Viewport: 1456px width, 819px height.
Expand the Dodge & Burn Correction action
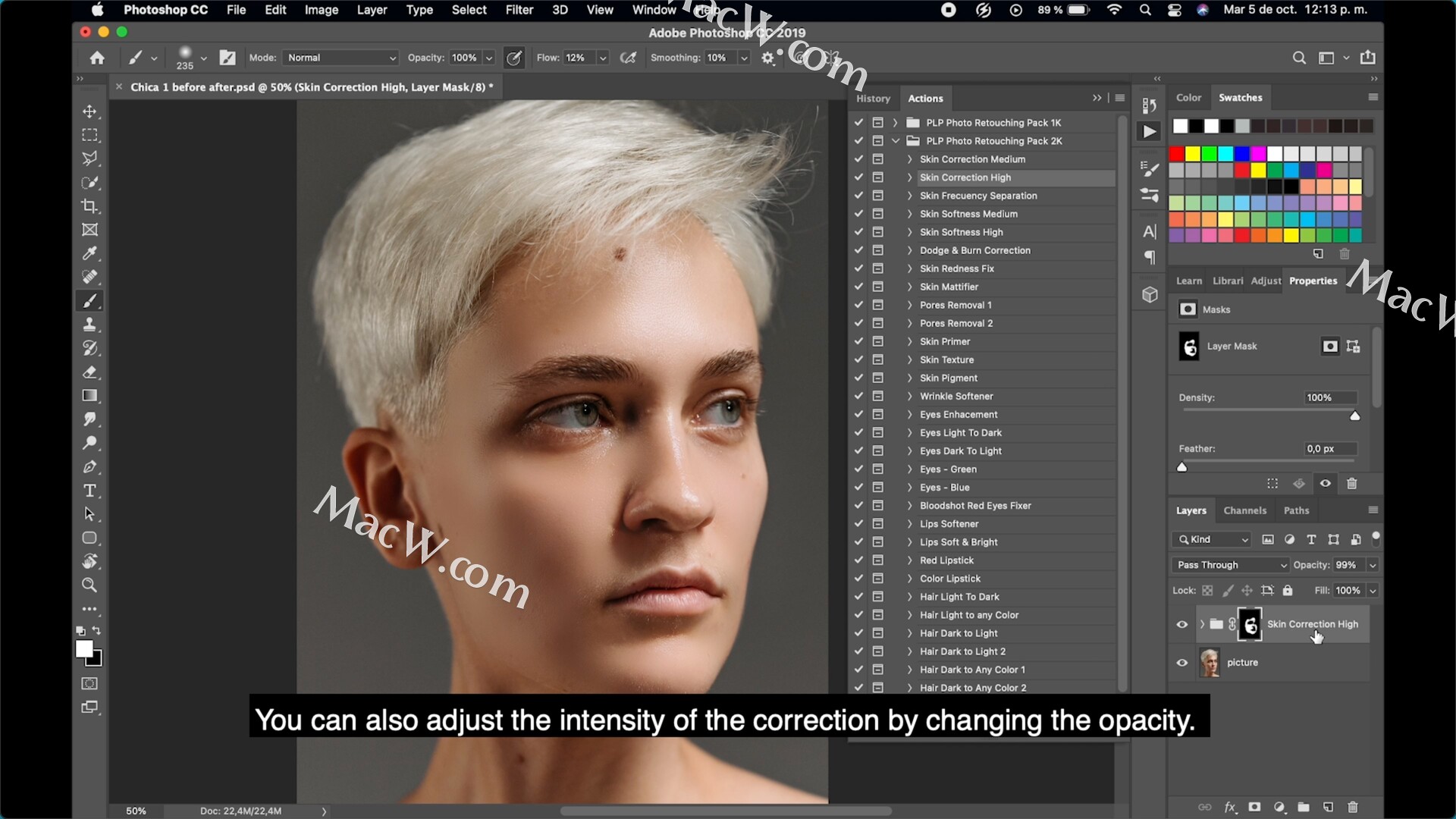click(x=909, y=250)
